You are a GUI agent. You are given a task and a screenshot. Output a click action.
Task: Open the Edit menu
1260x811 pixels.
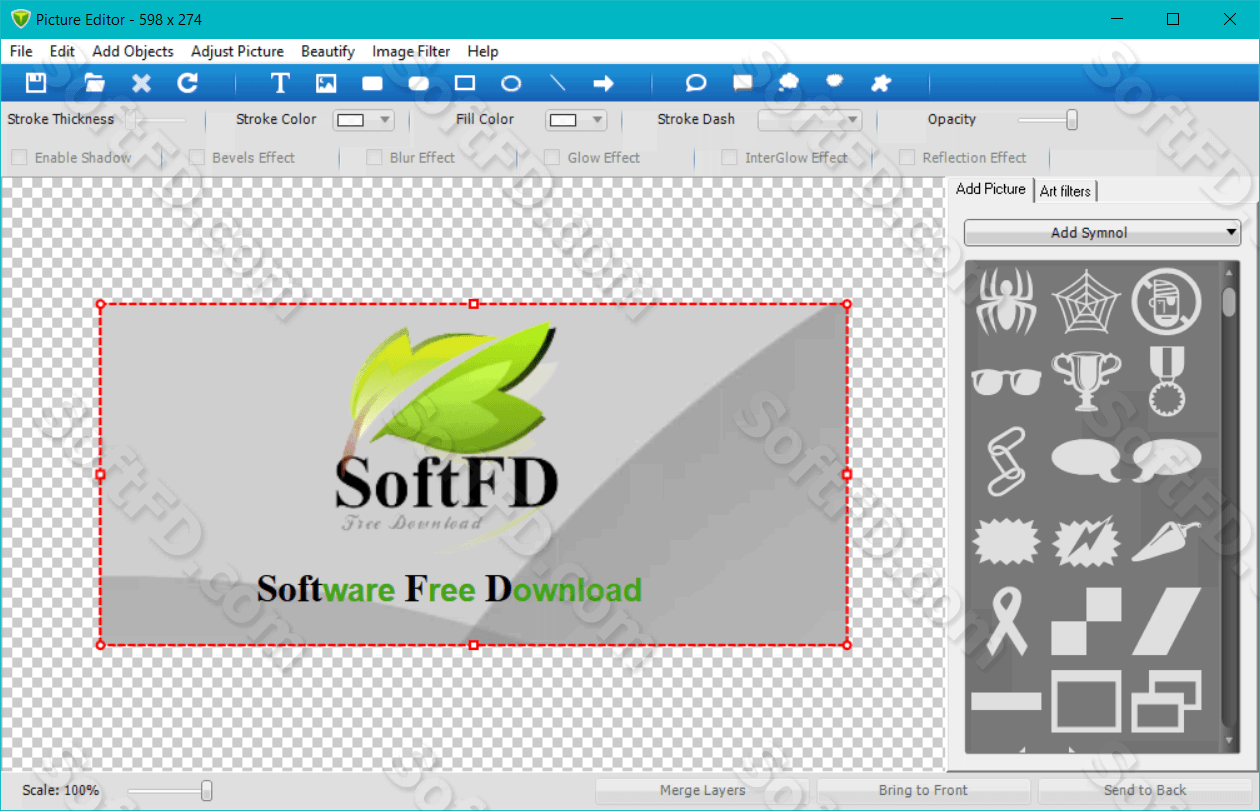coord(62,51)
